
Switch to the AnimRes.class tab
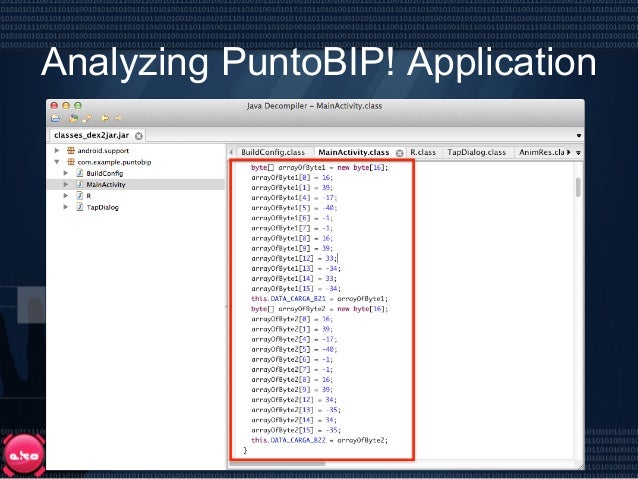[542, 152]
